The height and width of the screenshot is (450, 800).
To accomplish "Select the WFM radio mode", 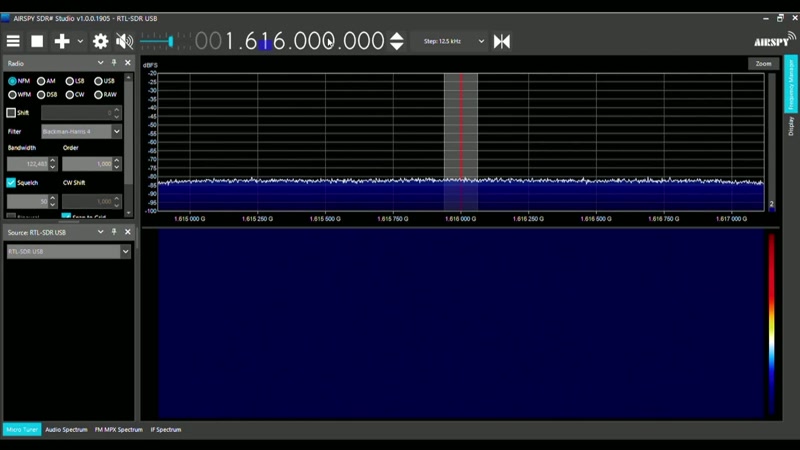I will [19, 94].
